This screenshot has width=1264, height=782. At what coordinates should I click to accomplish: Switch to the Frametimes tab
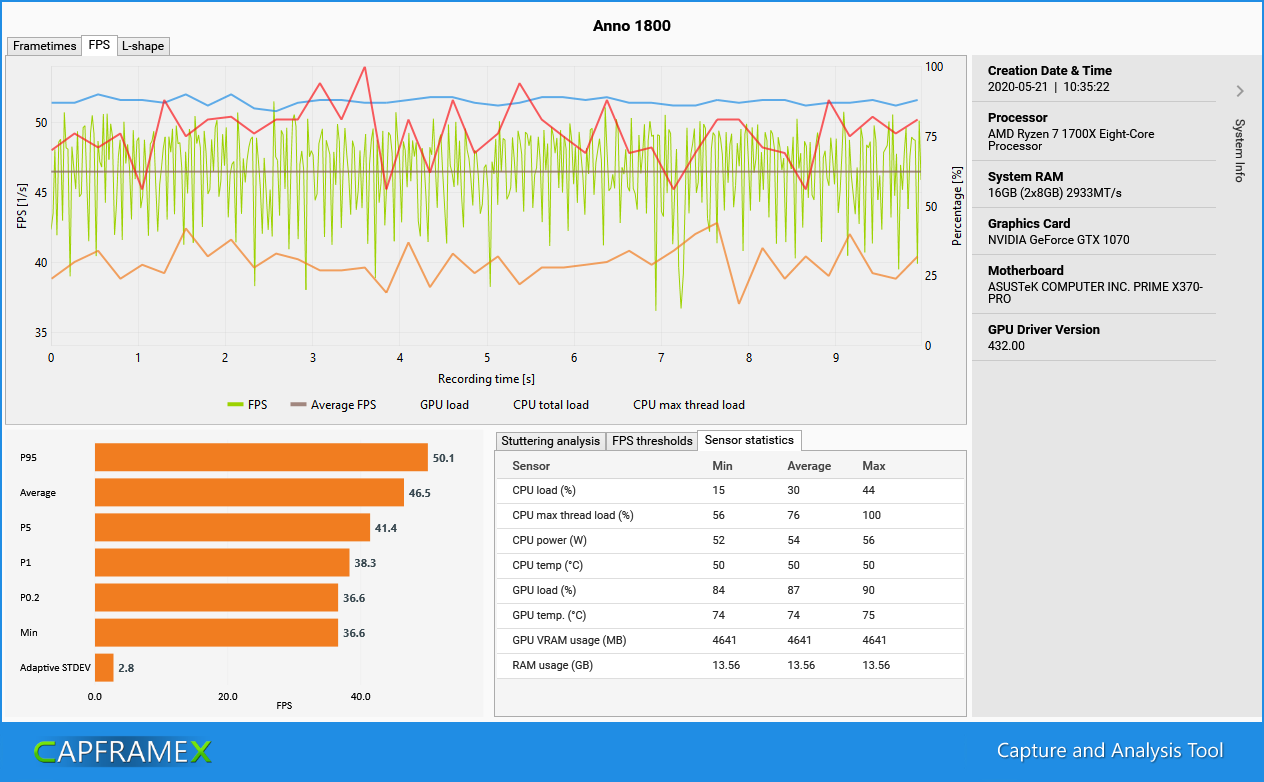coord(44,46)
